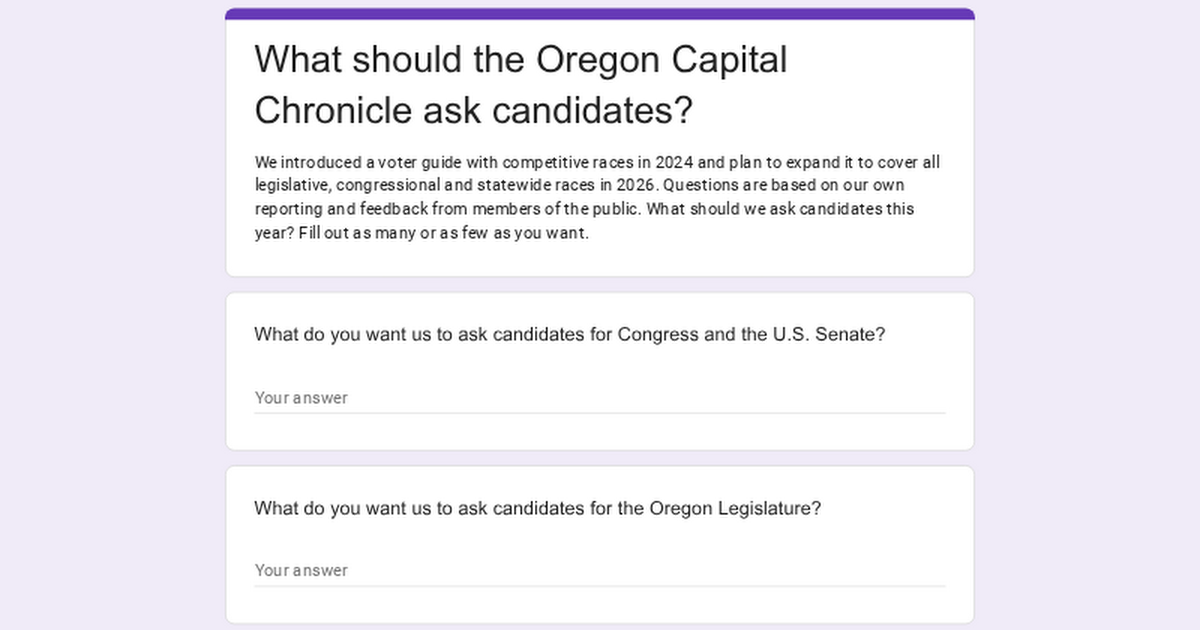Click "What should the Oregon Capital" title line
1200x630 pixels.
point(520,60)
